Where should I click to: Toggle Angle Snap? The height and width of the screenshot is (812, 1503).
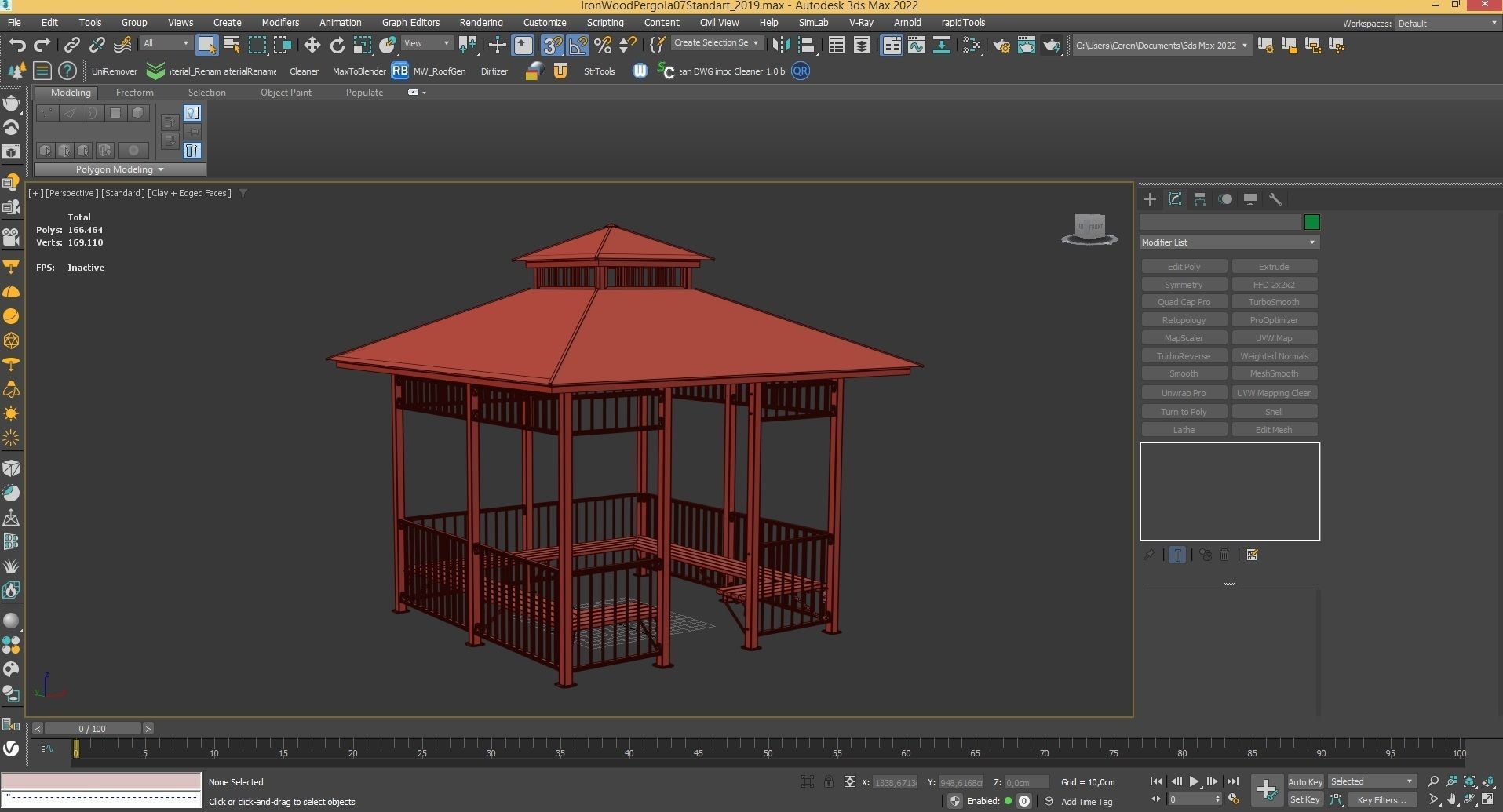coord(578,45)
